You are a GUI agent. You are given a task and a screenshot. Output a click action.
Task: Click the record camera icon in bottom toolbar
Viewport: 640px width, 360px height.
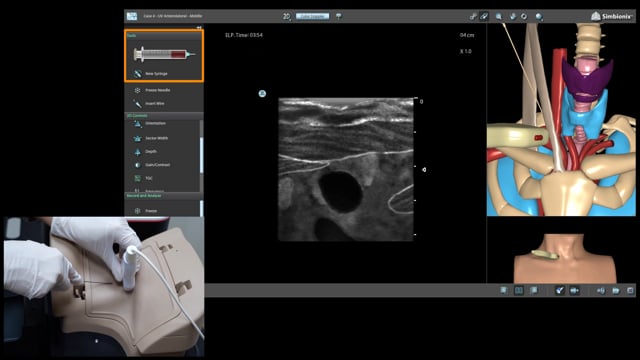coord(574,290)
